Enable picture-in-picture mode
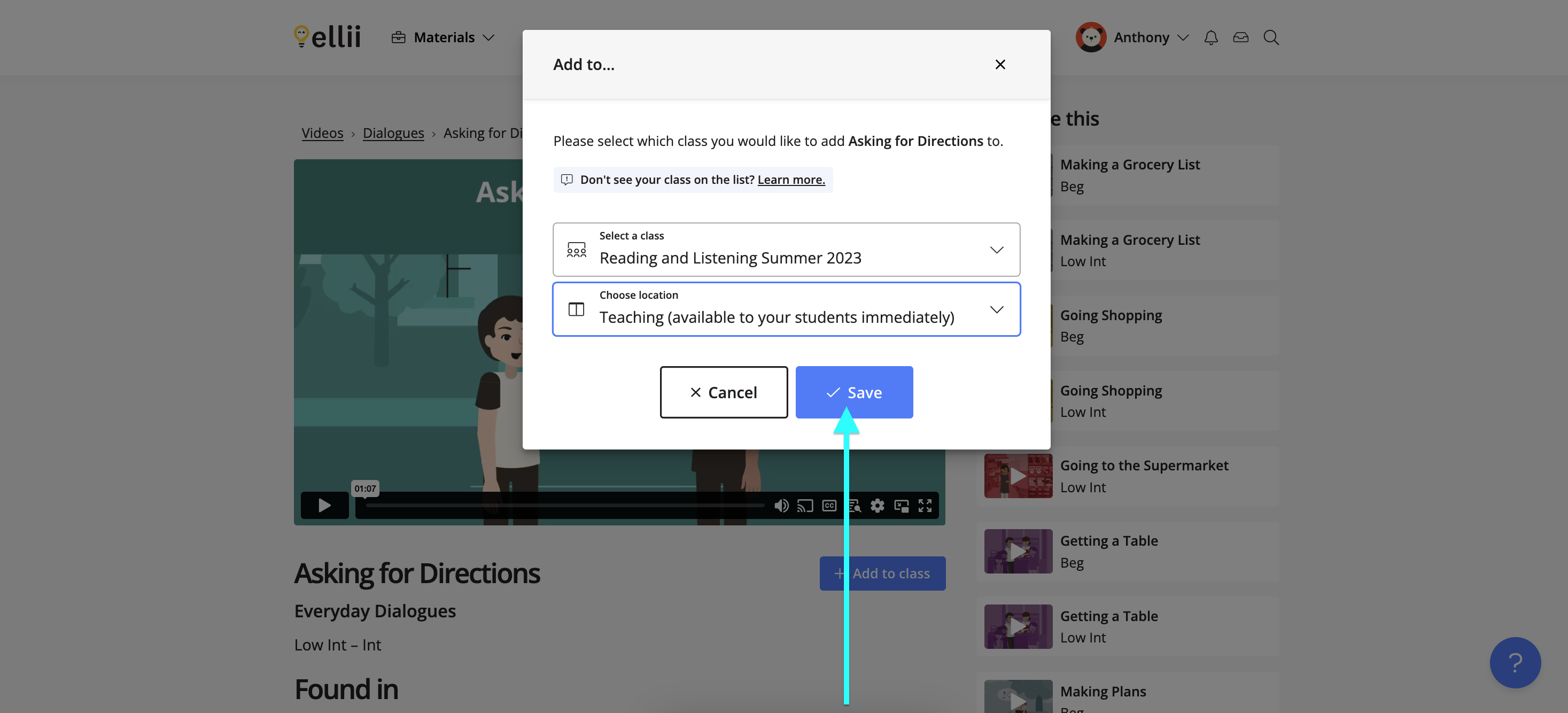This screenshot has width=1568, height=713. coord(902,506)
